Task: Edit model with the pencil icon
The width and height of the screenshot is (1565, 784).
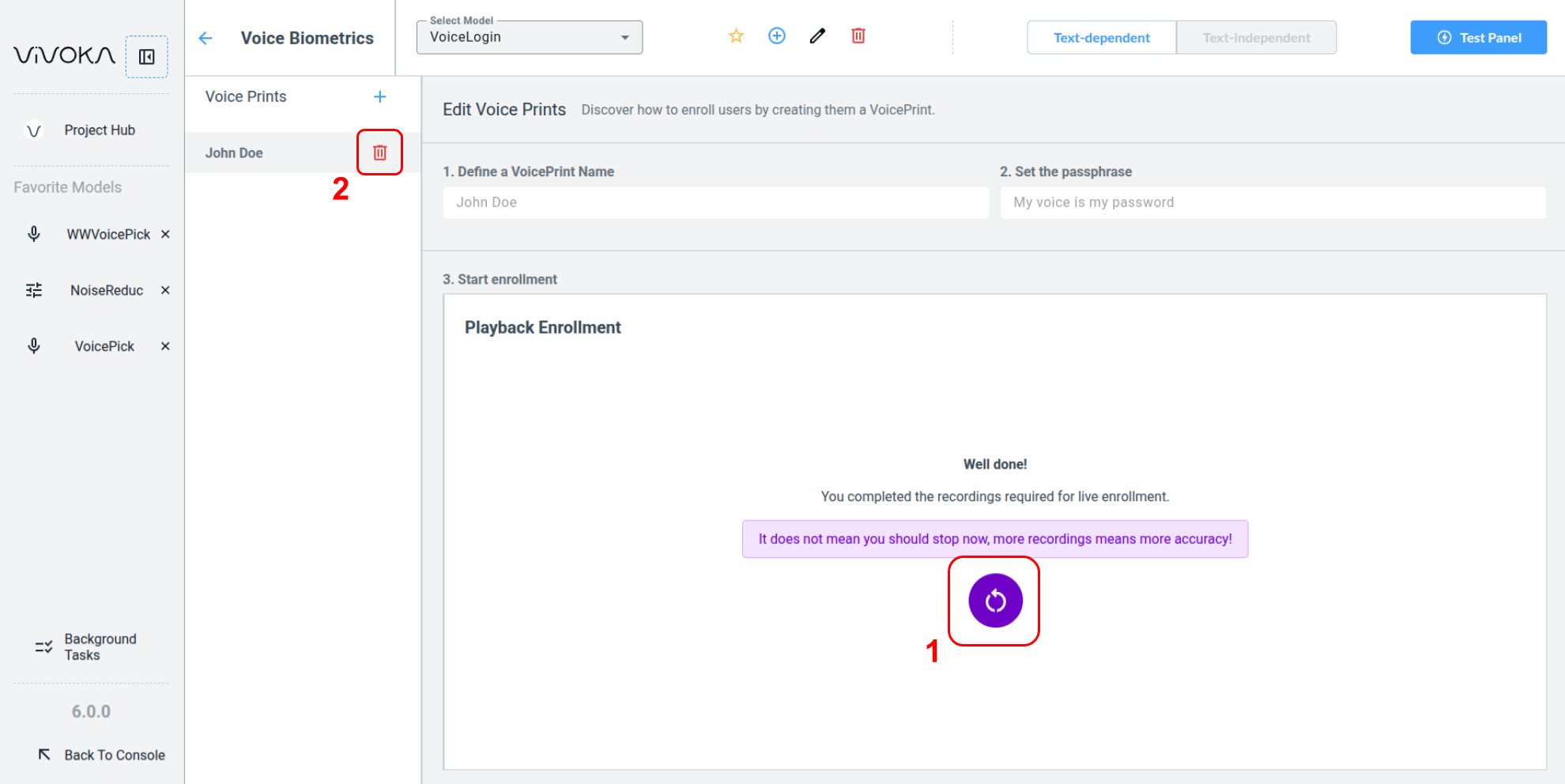Action: click(817, 36)
